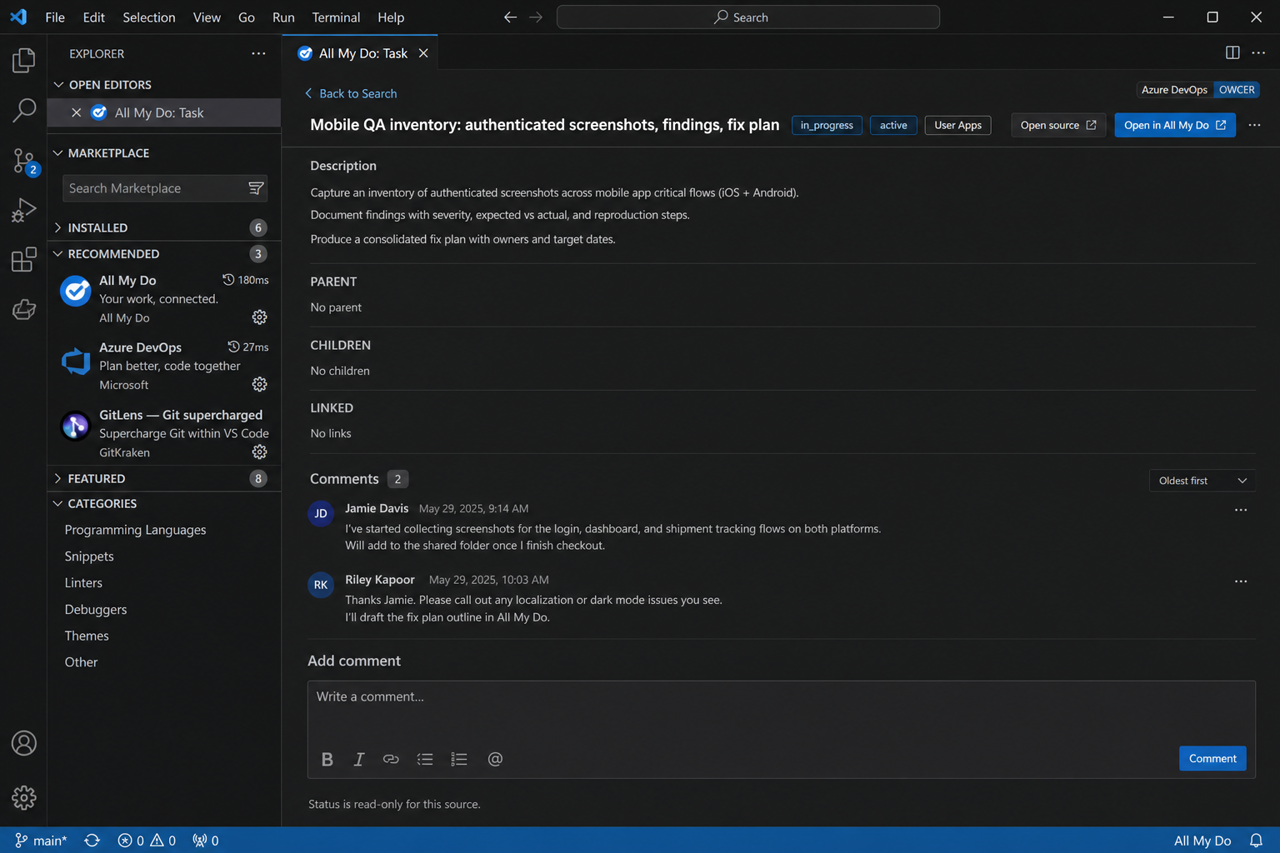Viewport: 1280px width, 853px height.
Task: Open task header more options ellipsis
Action: click(x=1255, y=125)
